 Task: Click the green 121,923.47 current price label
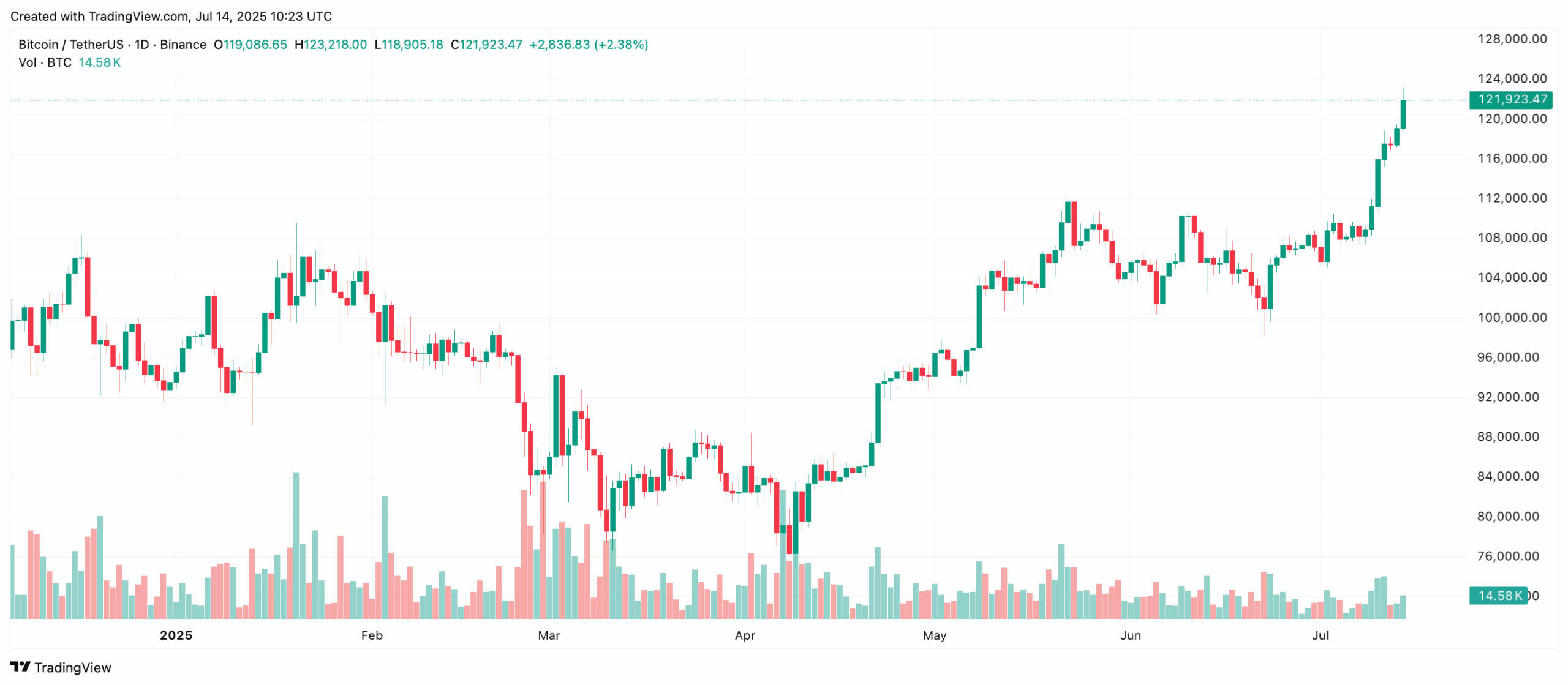pyautogui.click(x=1510, y=99)
